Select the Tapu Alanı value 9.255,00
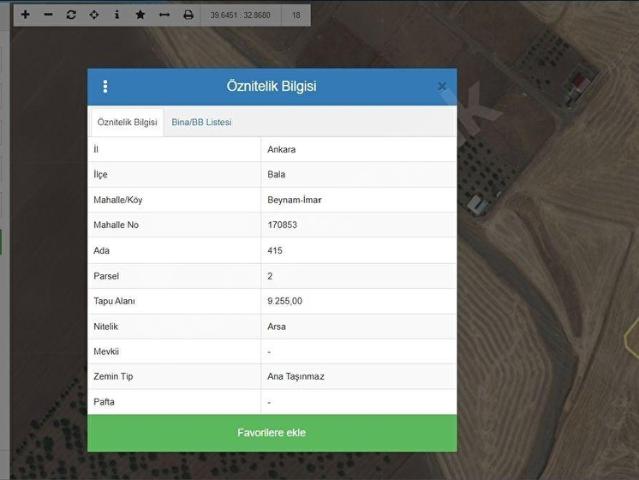 click(285, 301)
